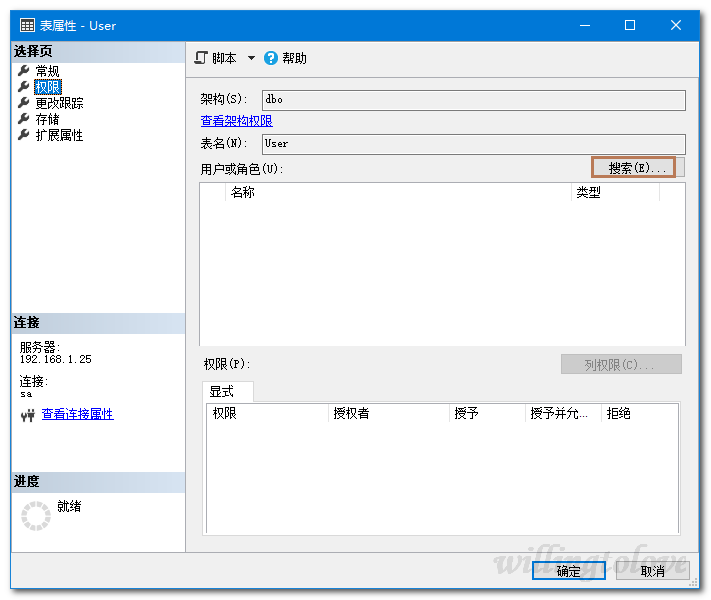Click the progress spinner ring

pos(36,516)
